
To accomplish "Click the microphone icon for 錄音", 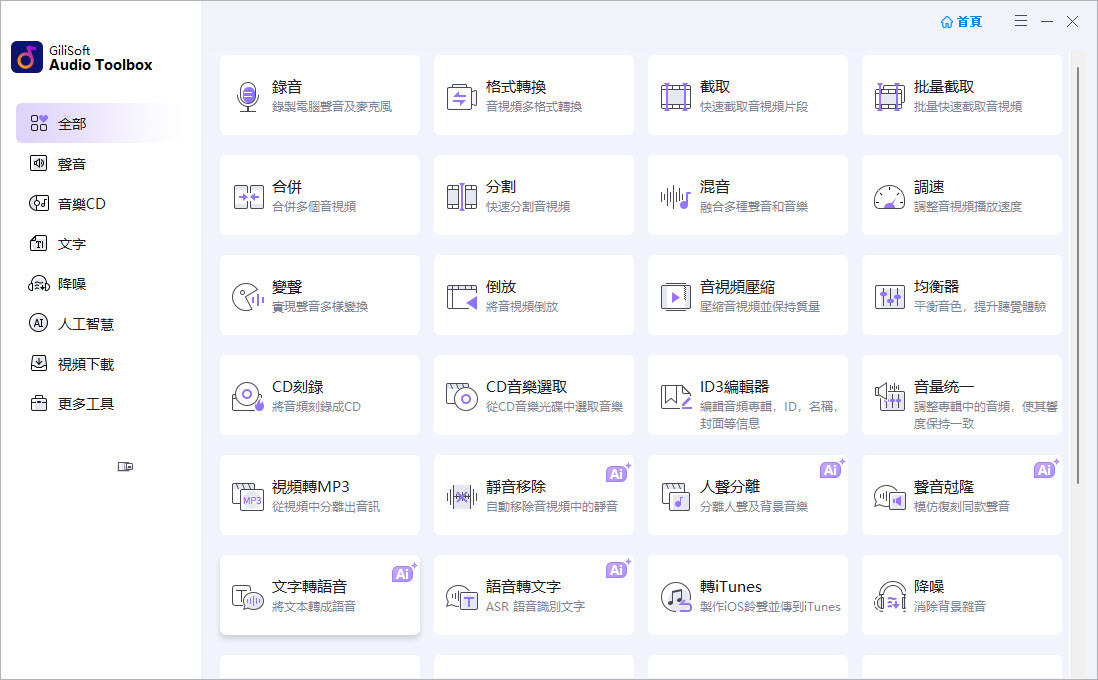I will [247, 96].
